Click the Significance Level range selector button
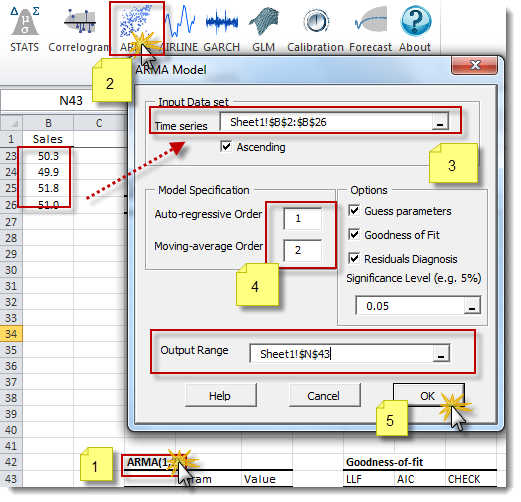The image size is (521, 502). click(472, 306)
